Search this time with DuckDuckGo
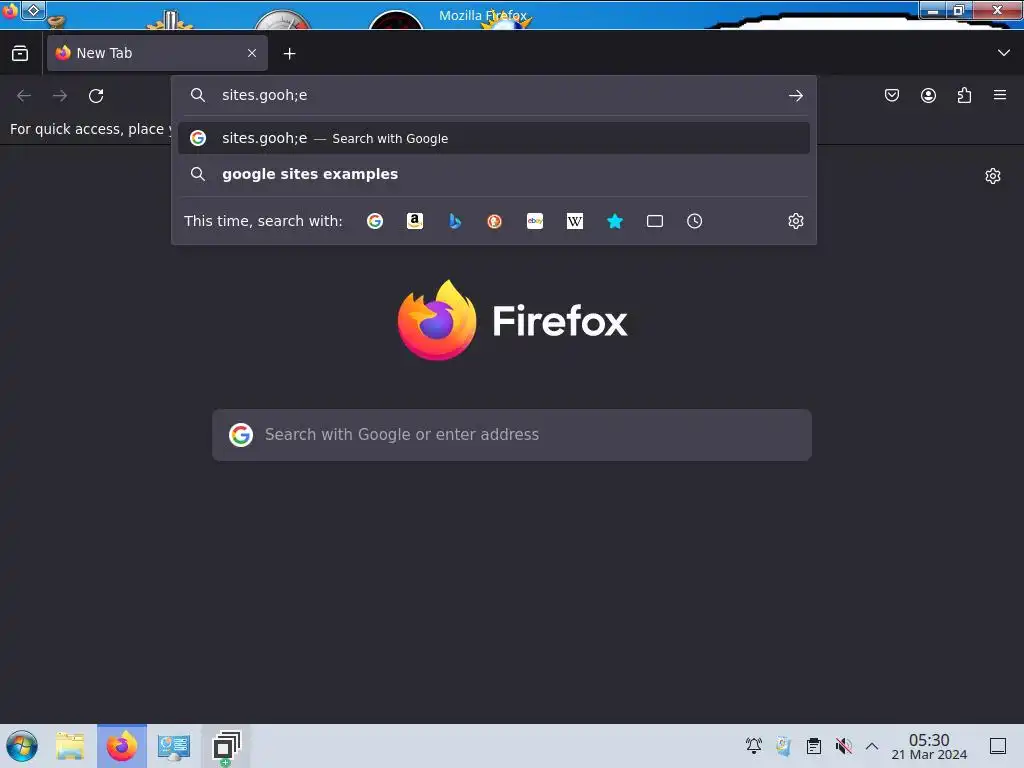Viewport: 1024px width, 768px height. 494,221
